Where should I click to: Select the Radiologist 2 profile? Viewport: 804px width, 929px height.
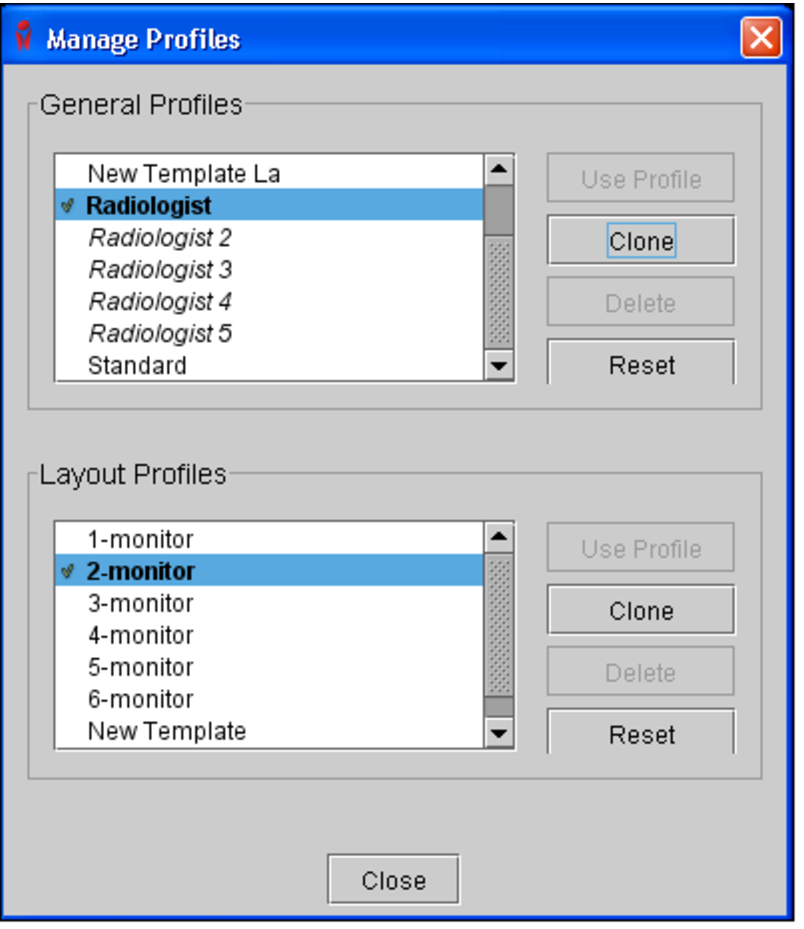tap(160, 238)
